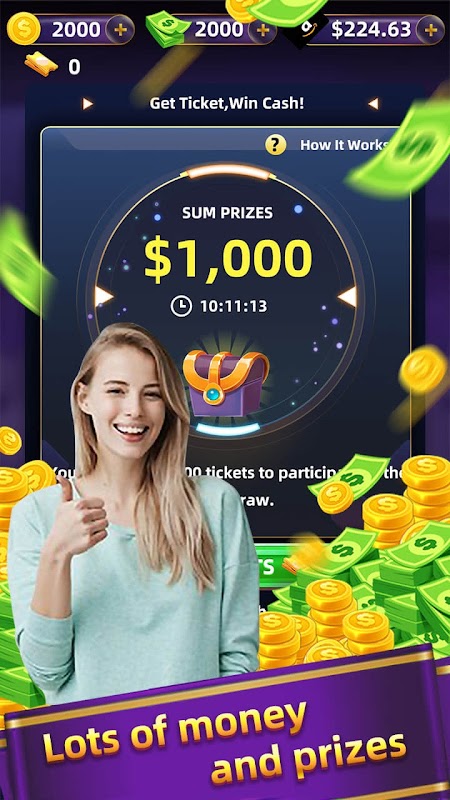Tap the golden ticket icon

point(41,65)
